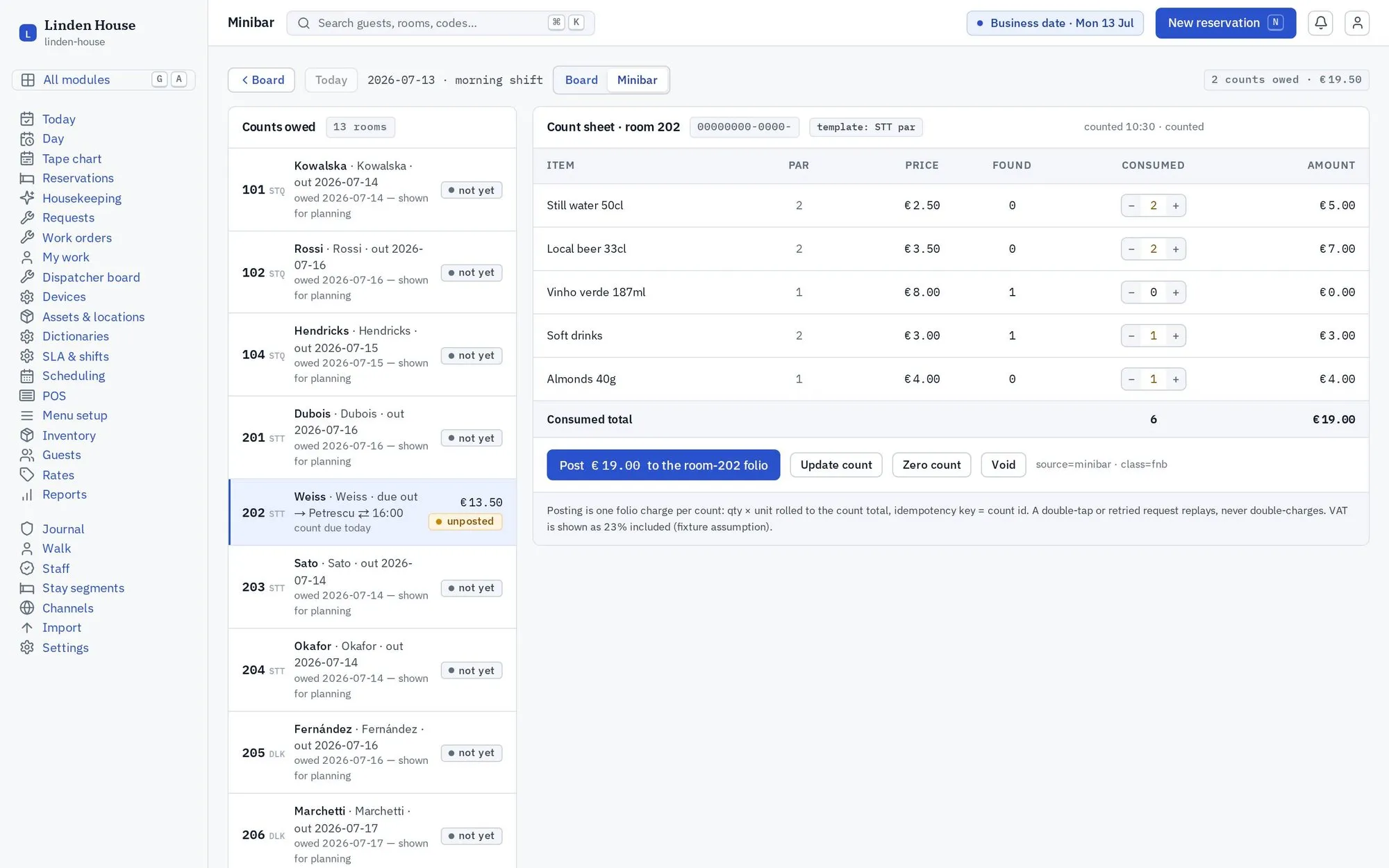The width and height of the screenshot is (1389, 868).
Task: Click Update count button
Action: pyautogui.click(x=835, y=465)
